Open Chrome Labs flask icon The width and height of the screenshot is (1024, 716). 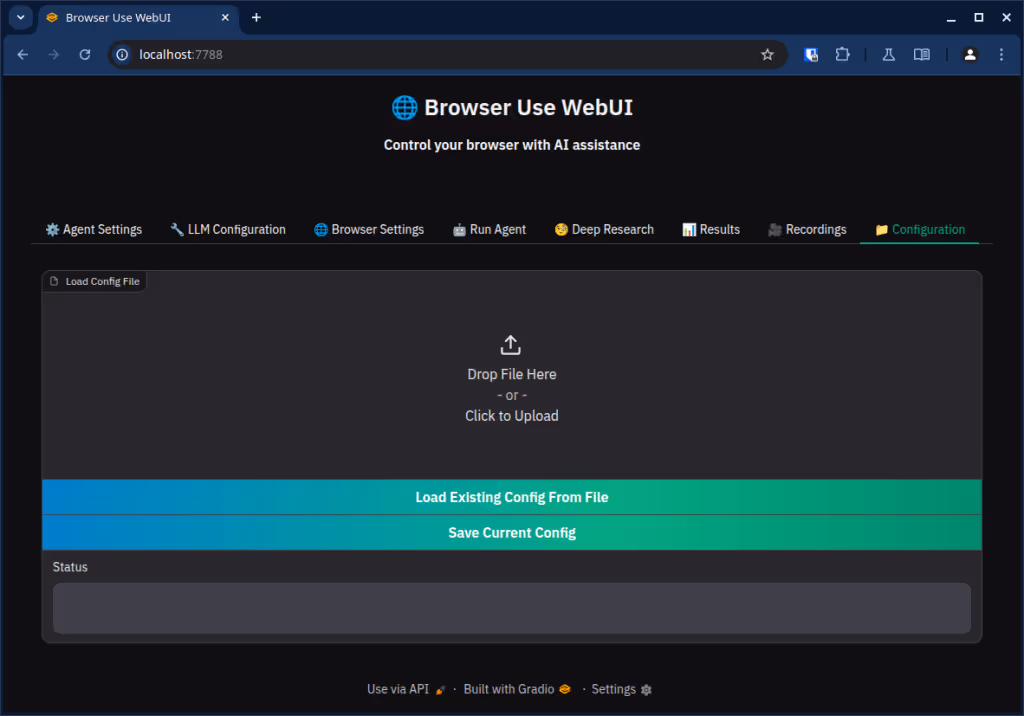(x=889, y=55)
